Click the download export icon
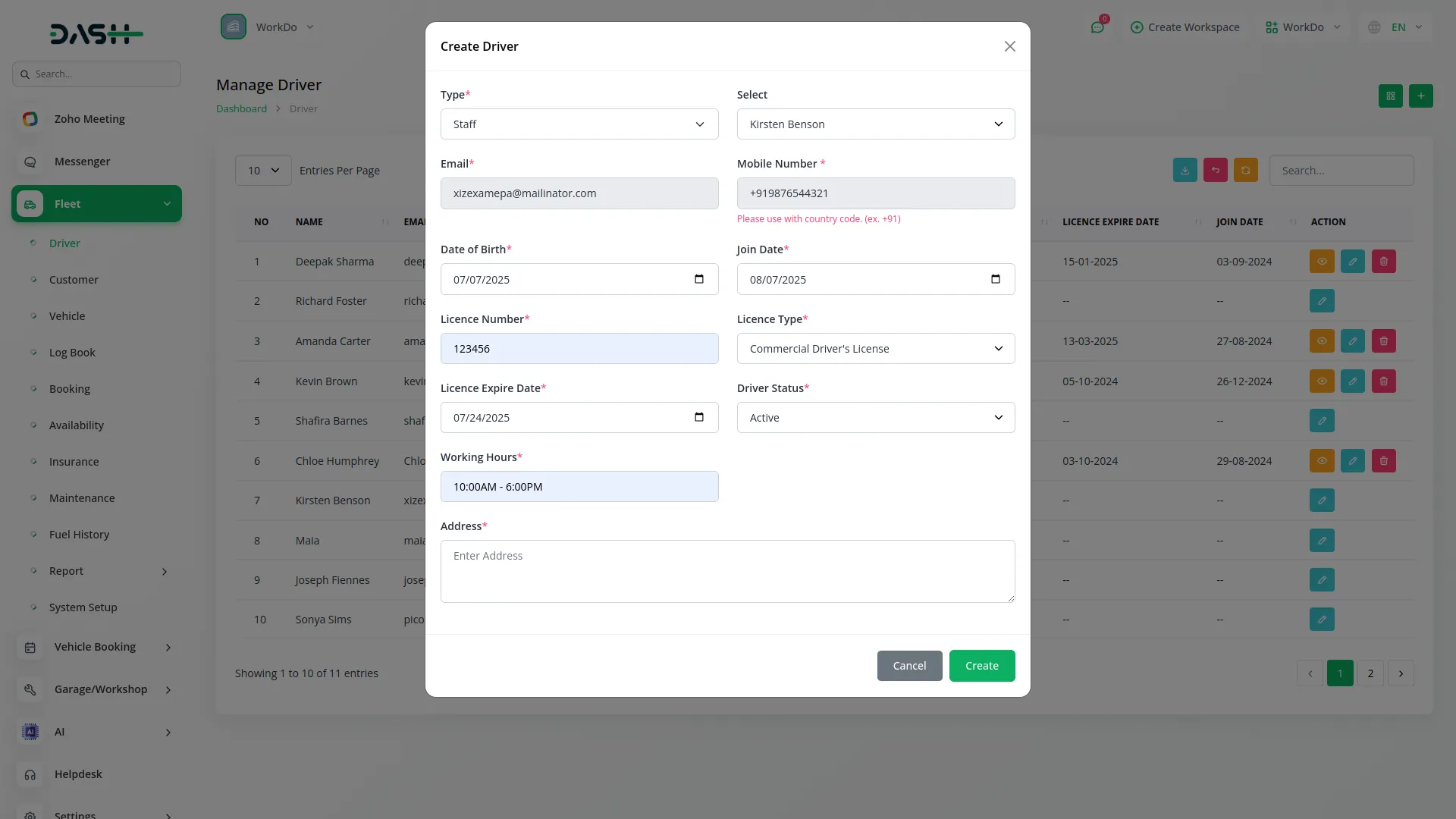This screenshot has width=1456, height=819. click(x=1185, y=171)
